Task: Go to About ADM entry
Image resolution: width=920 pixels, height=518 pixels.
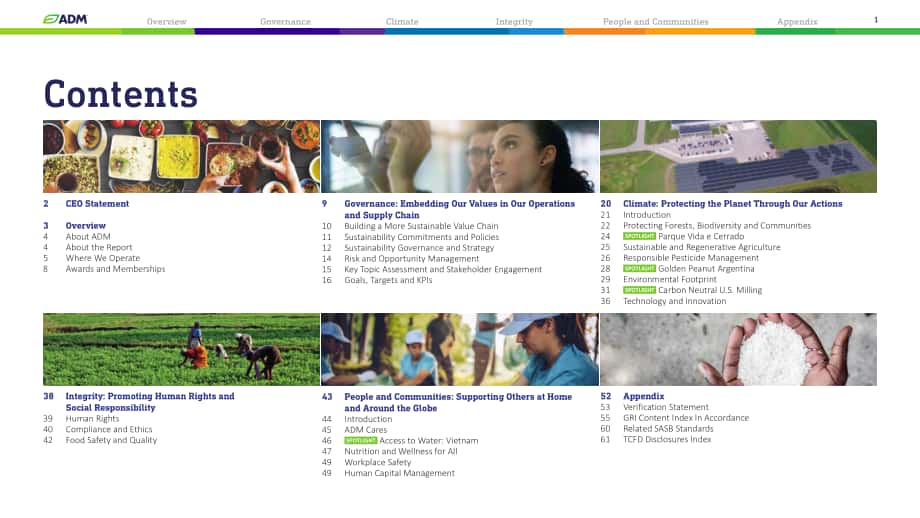Action: 88,236
